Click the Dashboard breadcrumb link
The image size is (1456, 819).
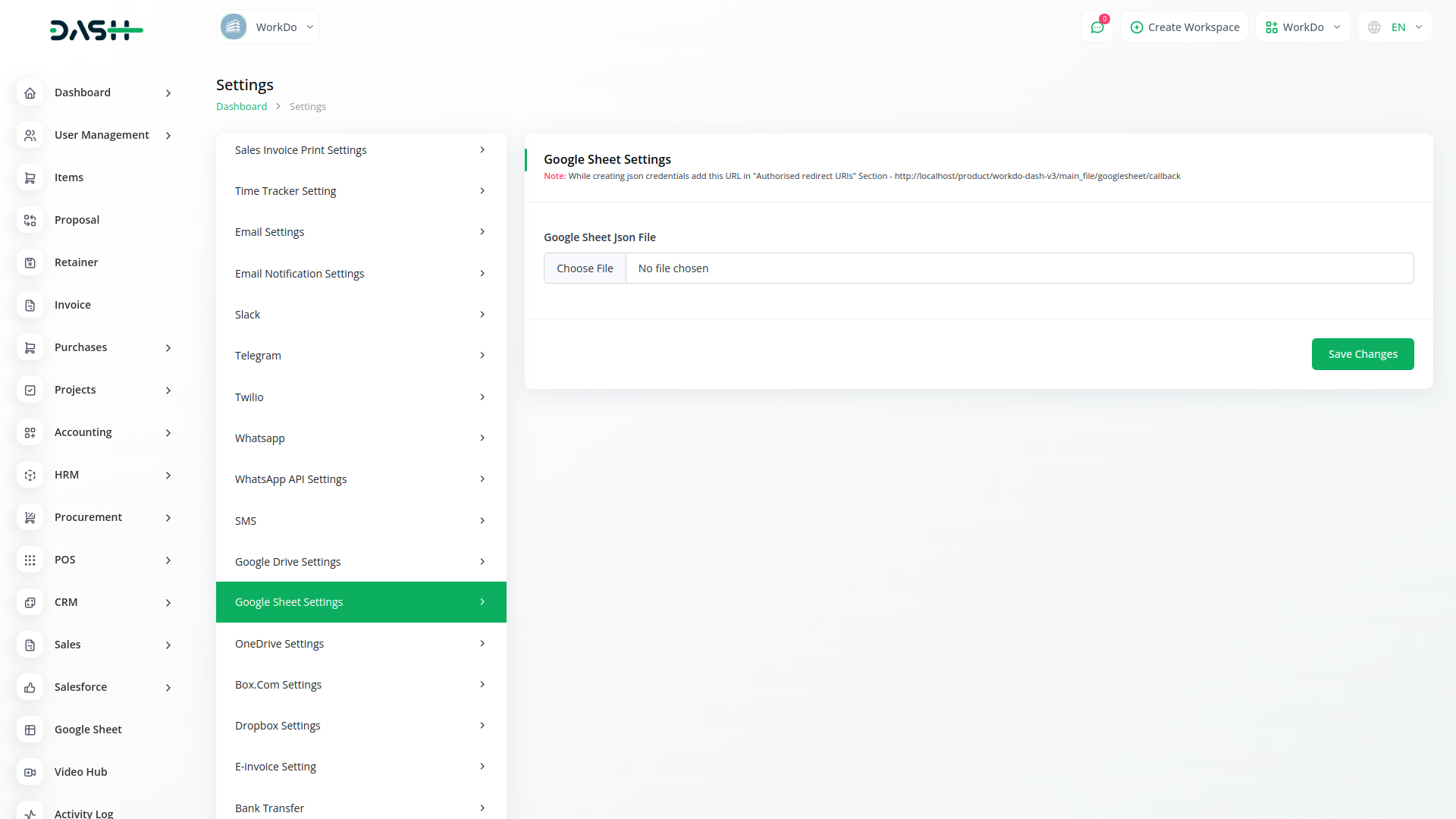pyautogui.click(x=241, y=107)
